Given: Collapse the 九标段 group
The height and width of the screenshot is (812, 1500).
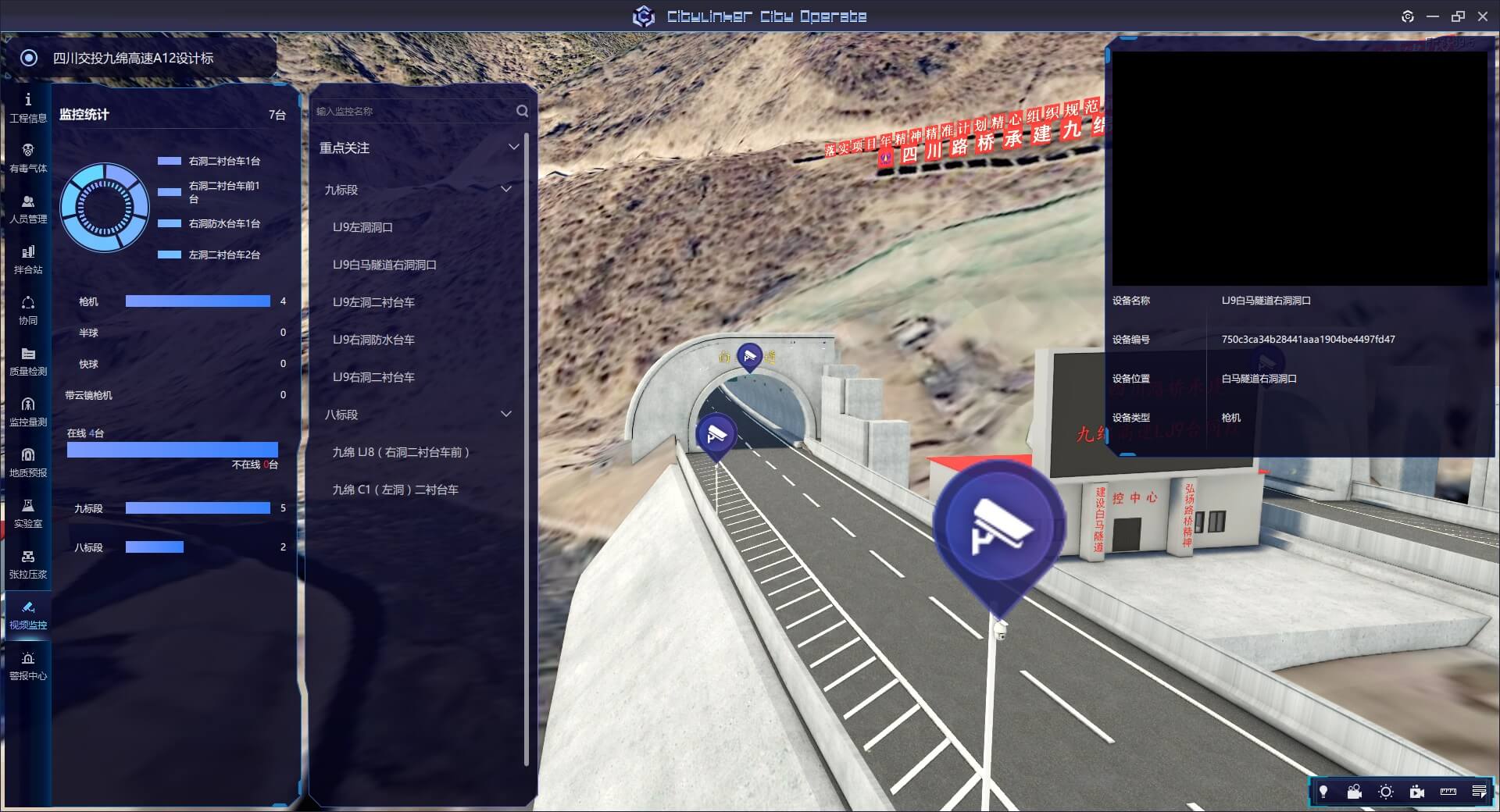Looking at the screenshot, I should pyautogui.click(x=506, y=189).
